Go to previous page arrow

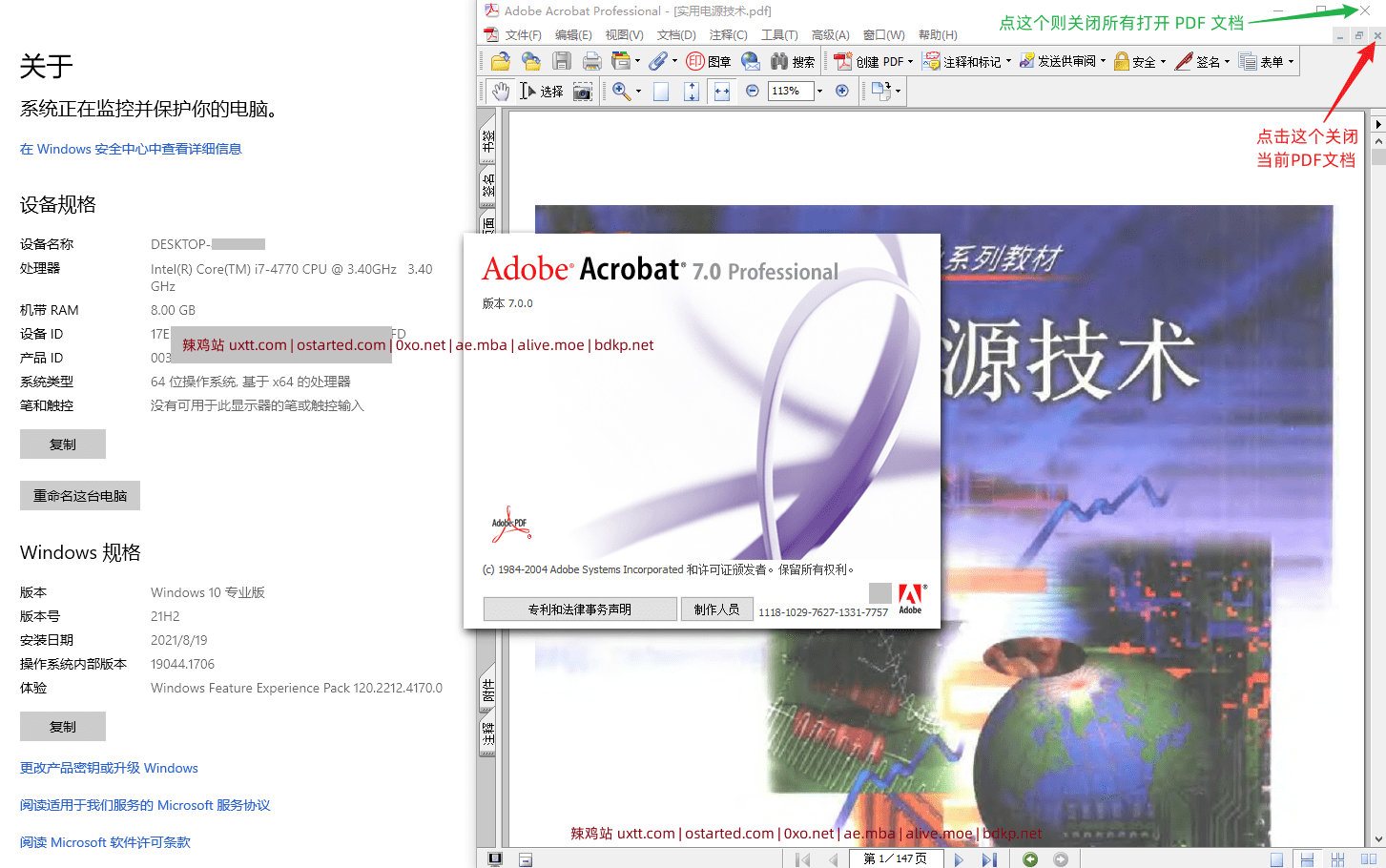click(834, 859)
